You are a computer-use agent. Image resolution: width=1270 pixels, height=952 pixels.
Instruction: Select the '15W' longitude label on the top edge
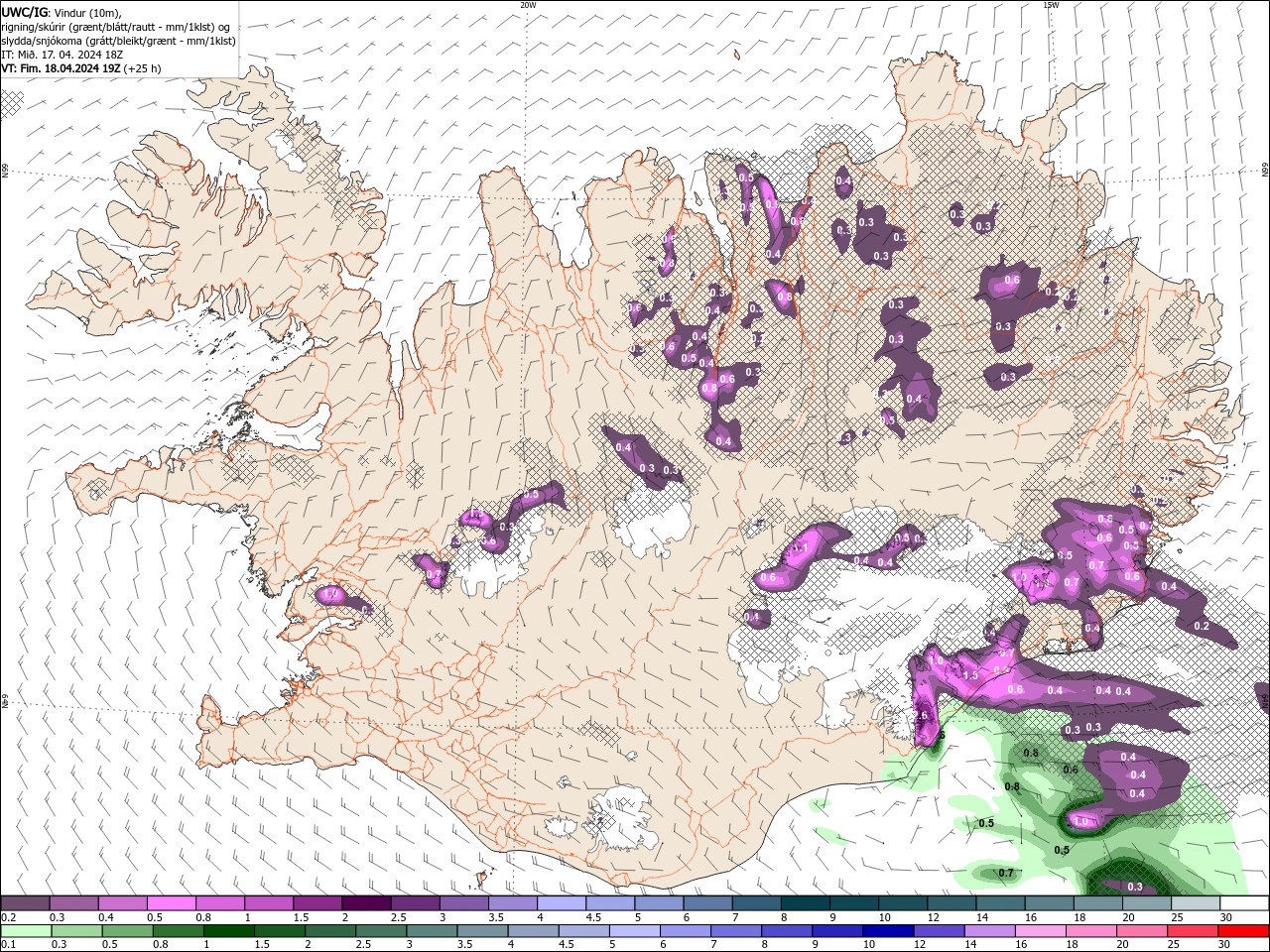[1050, 5]
